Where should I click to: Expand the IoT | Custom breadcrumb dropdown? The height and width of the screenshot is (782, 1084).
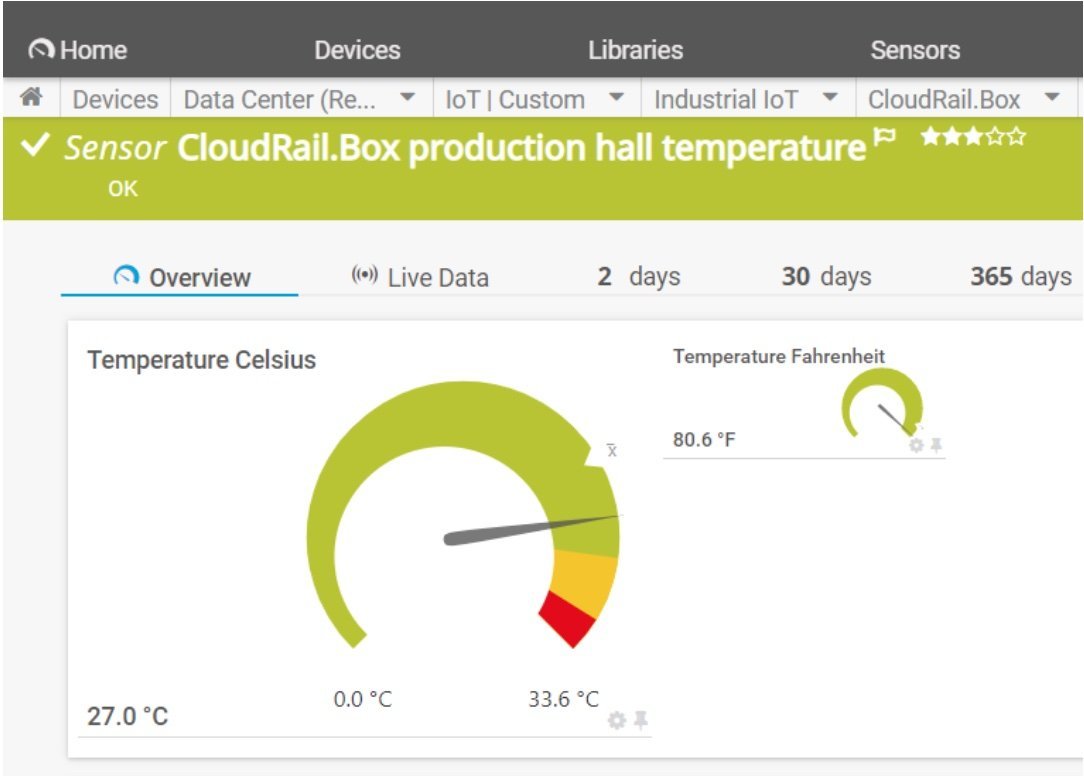(x=617, y=99)
